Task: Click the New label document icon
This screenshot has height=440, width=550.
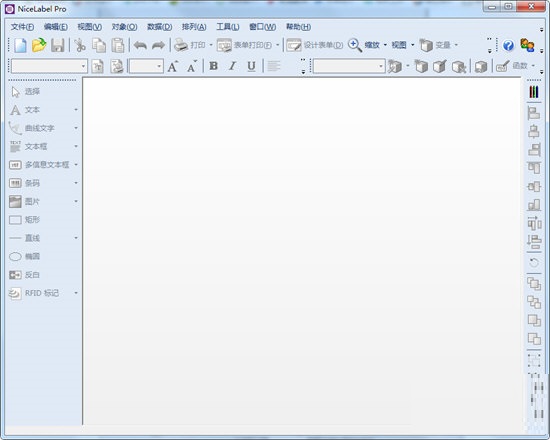Action: [x=20, y=45]
